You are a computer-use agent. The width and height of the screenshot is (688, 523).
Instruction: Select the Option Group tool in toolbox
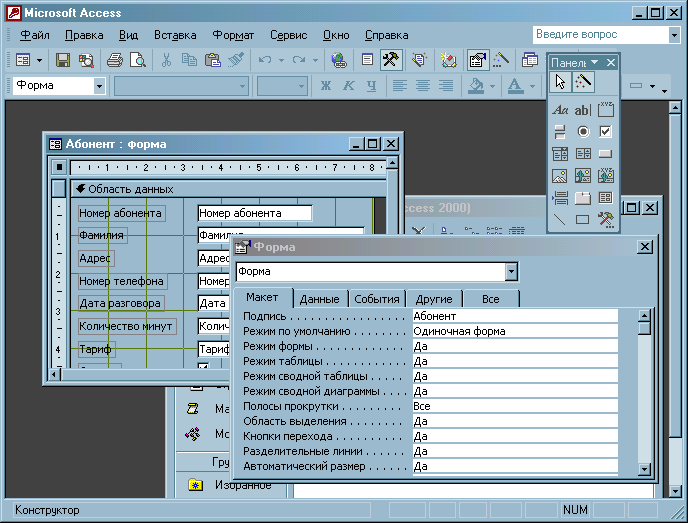point(606,110)
